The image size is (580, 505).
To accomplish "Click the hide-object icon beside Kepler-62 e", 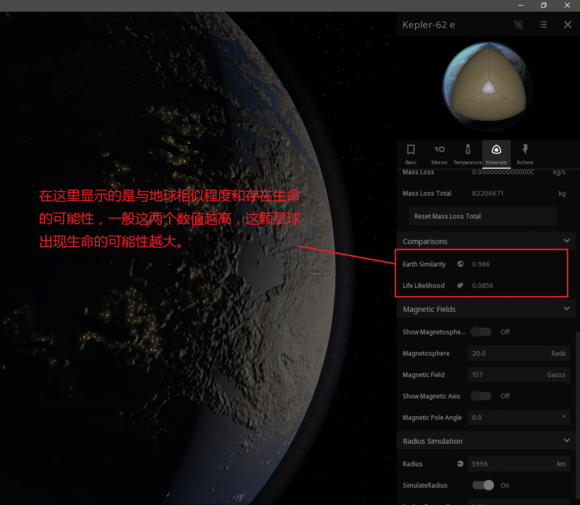I will pyautogui.click(x=519, y=25).
